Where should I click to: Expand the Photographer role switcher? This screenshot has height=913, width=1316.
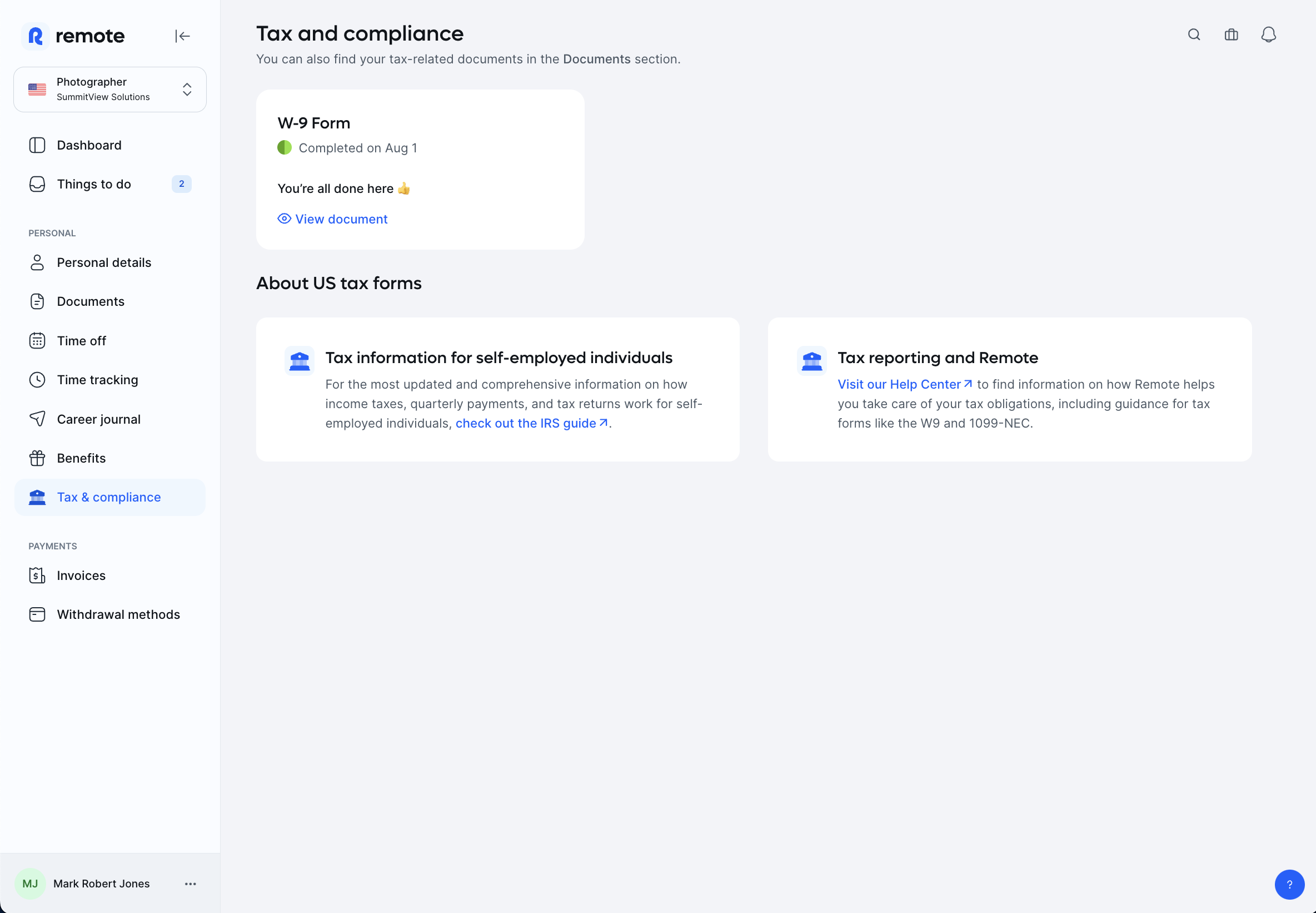click(x=110, y=89)
